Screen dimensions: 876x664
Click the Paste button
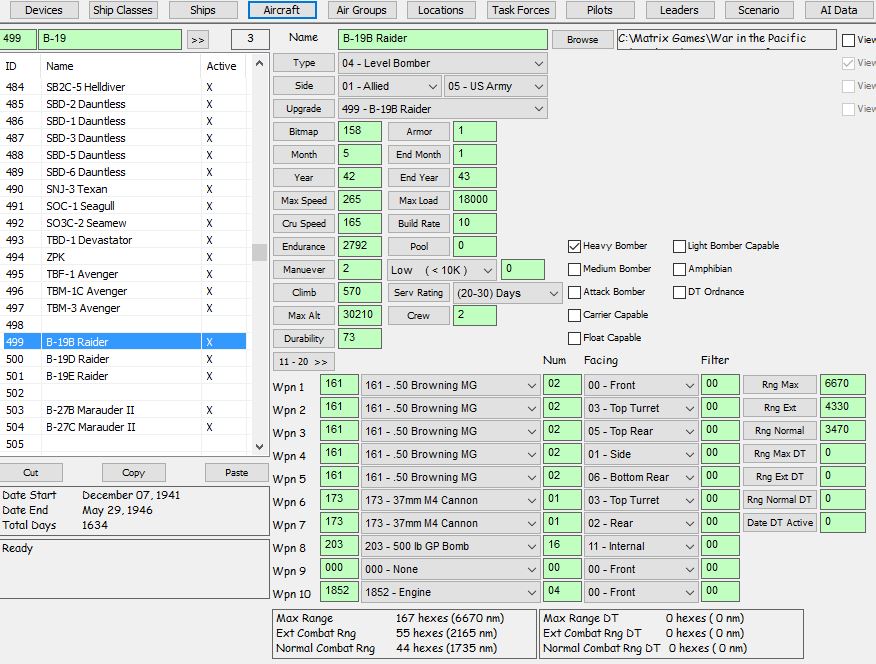click(x=237, y=472)
